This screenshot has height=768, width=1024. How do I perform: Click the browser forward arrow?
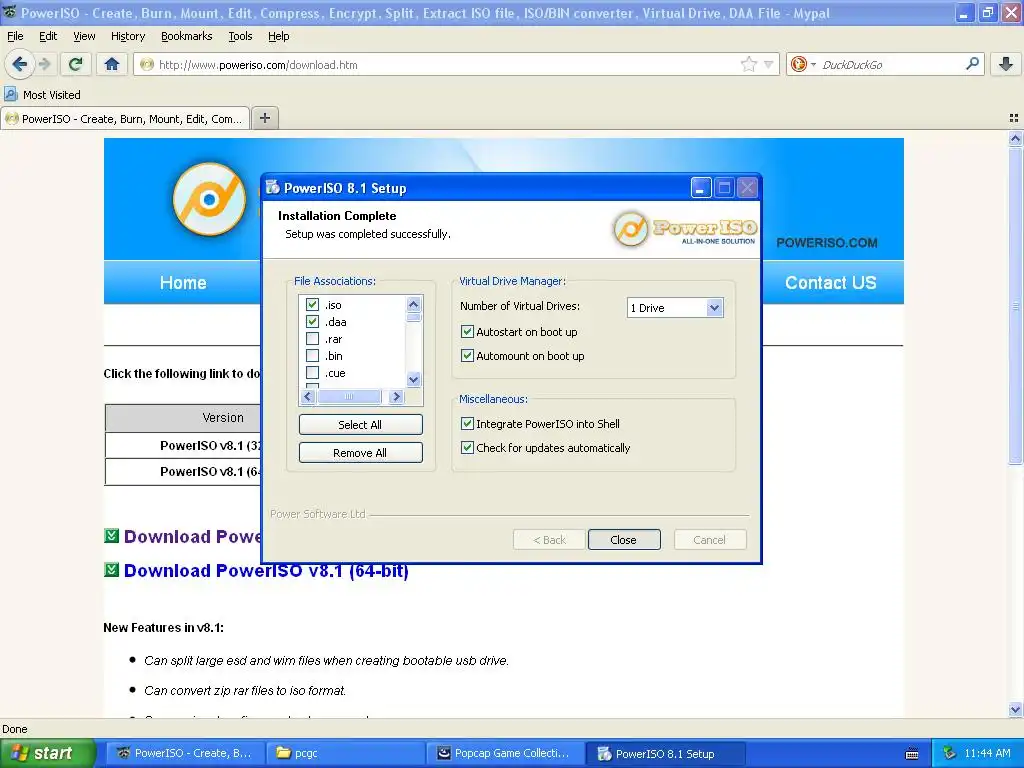44,64
